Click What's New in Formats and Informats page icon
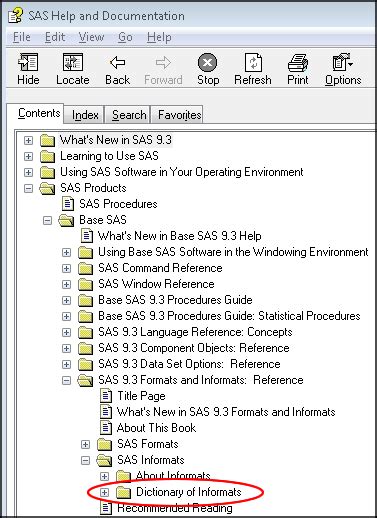Screen dimensions: 377x518 (x=106, y=412)
